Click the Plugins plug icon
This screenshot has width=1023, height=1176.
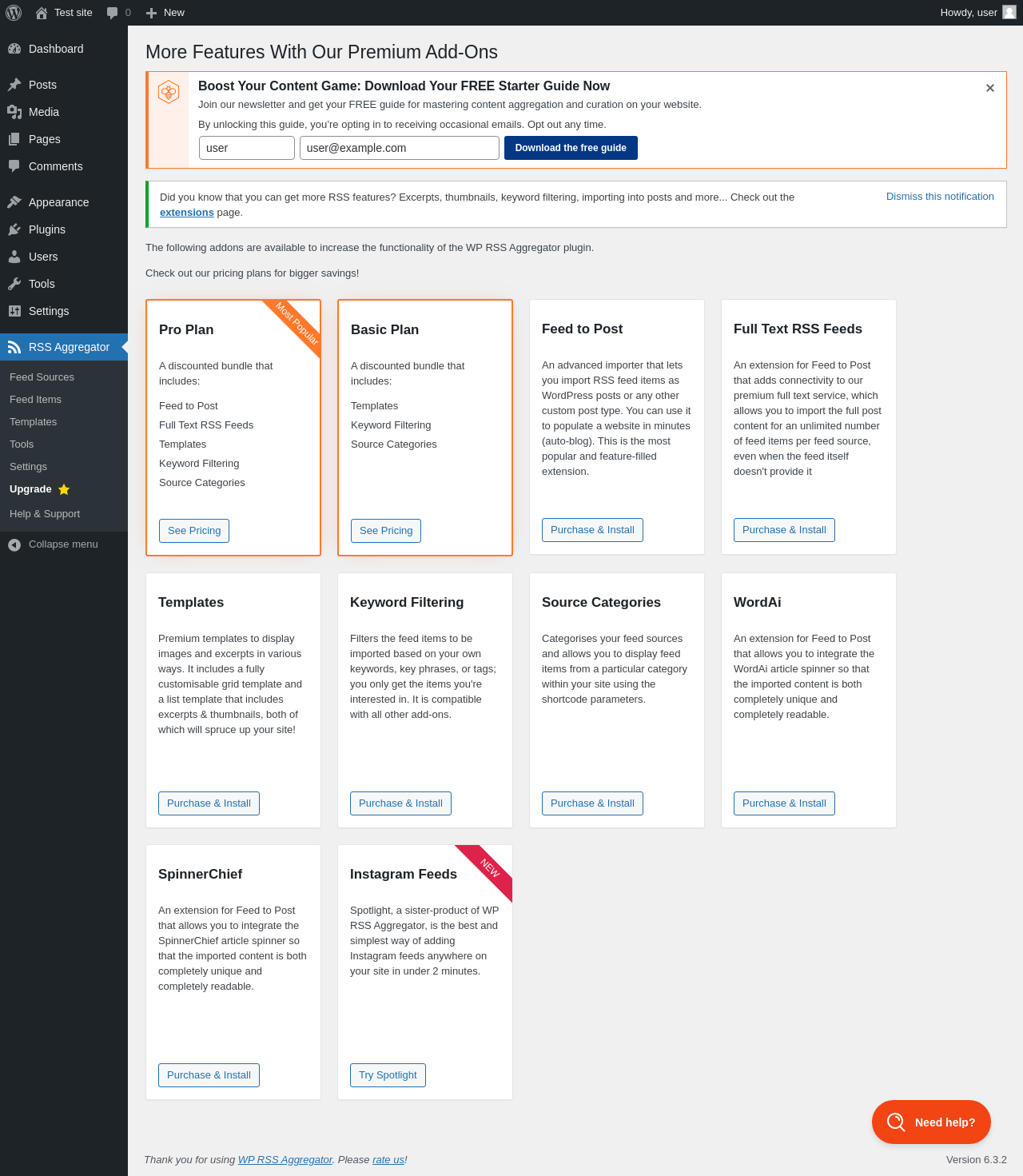[14, 229]
